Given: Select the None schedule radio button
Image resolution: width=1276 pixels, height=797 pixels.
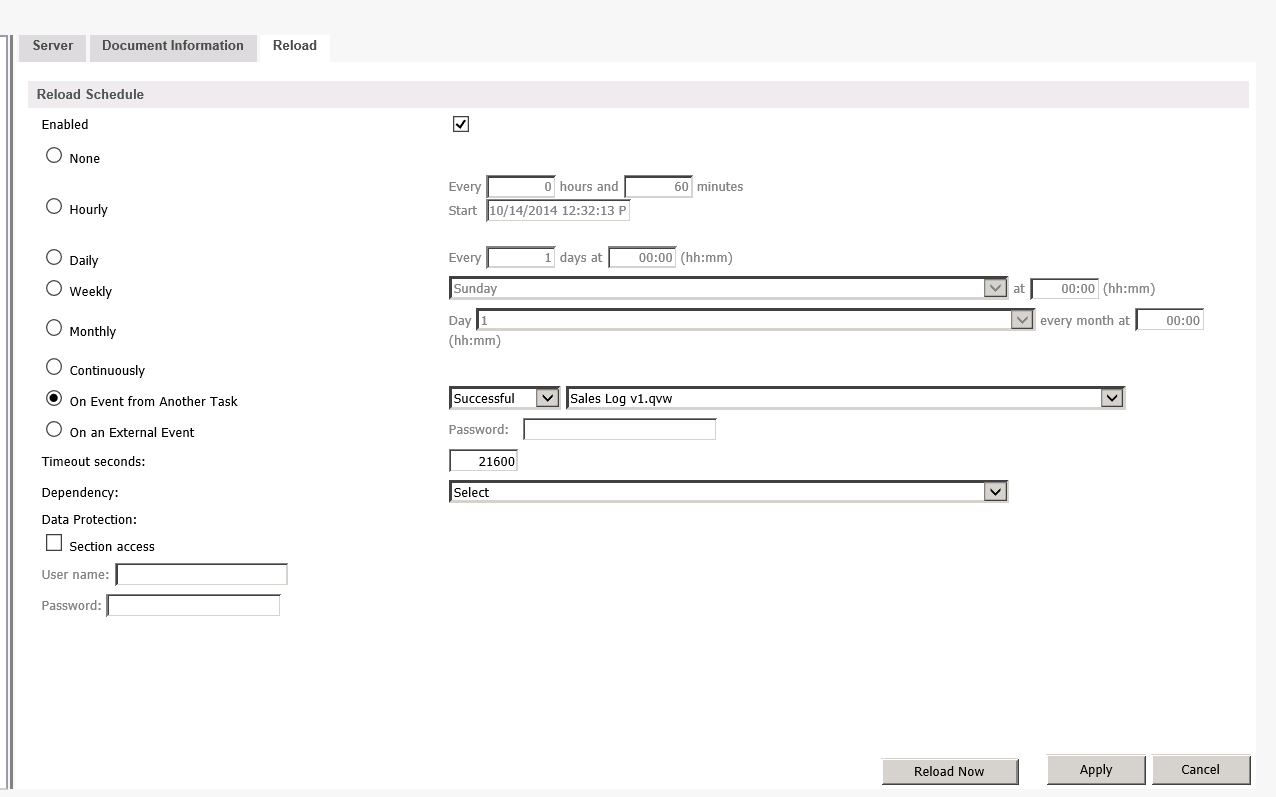Looking at the screenshot, I should [54, 156].
